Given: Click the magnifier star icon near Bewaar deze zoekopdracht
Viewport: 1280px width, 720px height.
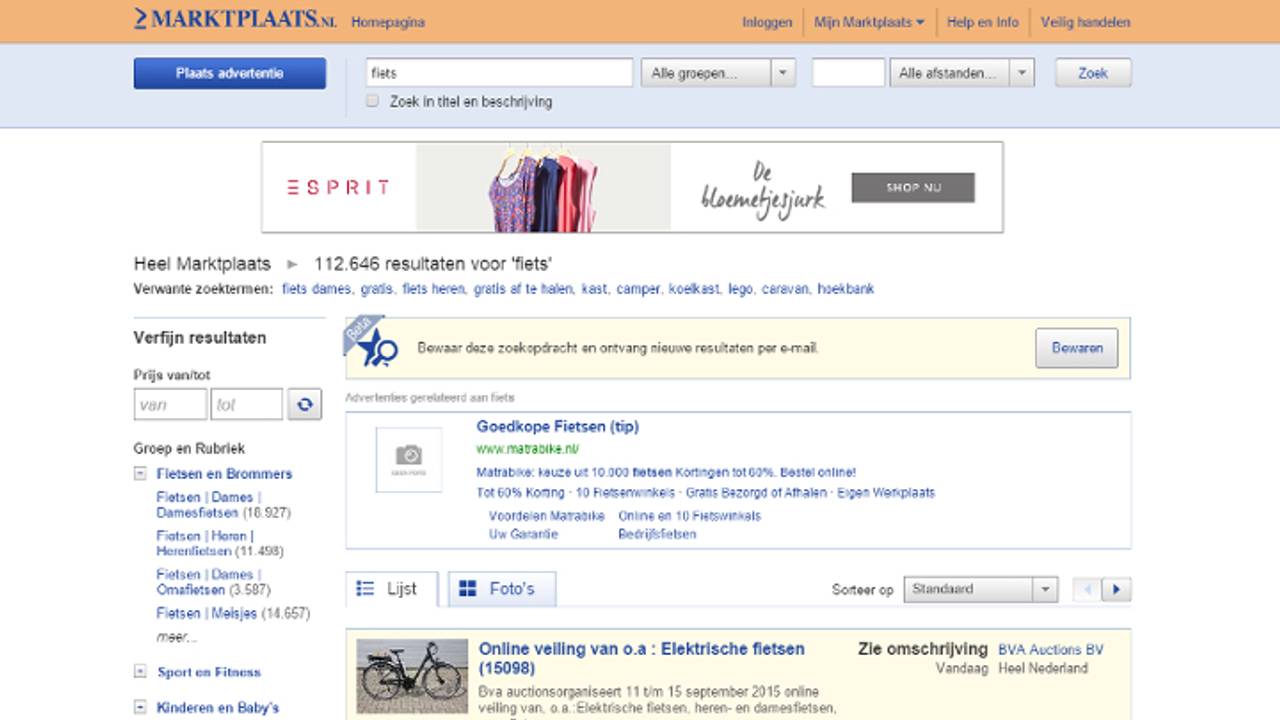Looking at the screenshot, I should coord(377,348).
